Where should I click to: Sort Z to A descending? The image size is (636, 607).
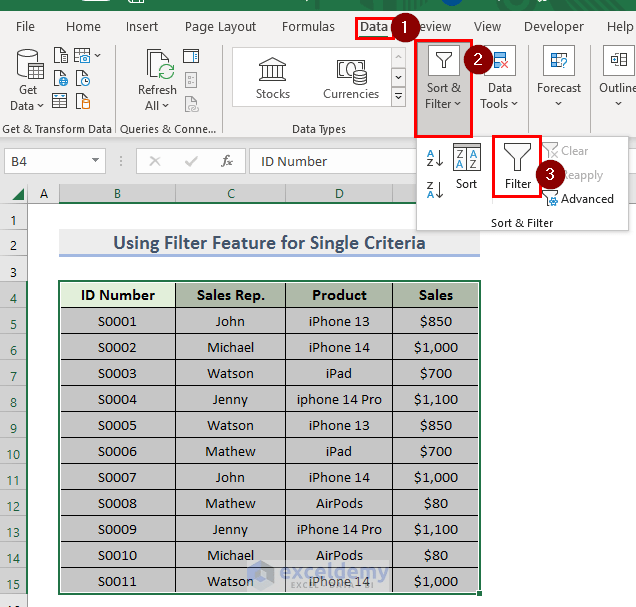tap(435, 189)
